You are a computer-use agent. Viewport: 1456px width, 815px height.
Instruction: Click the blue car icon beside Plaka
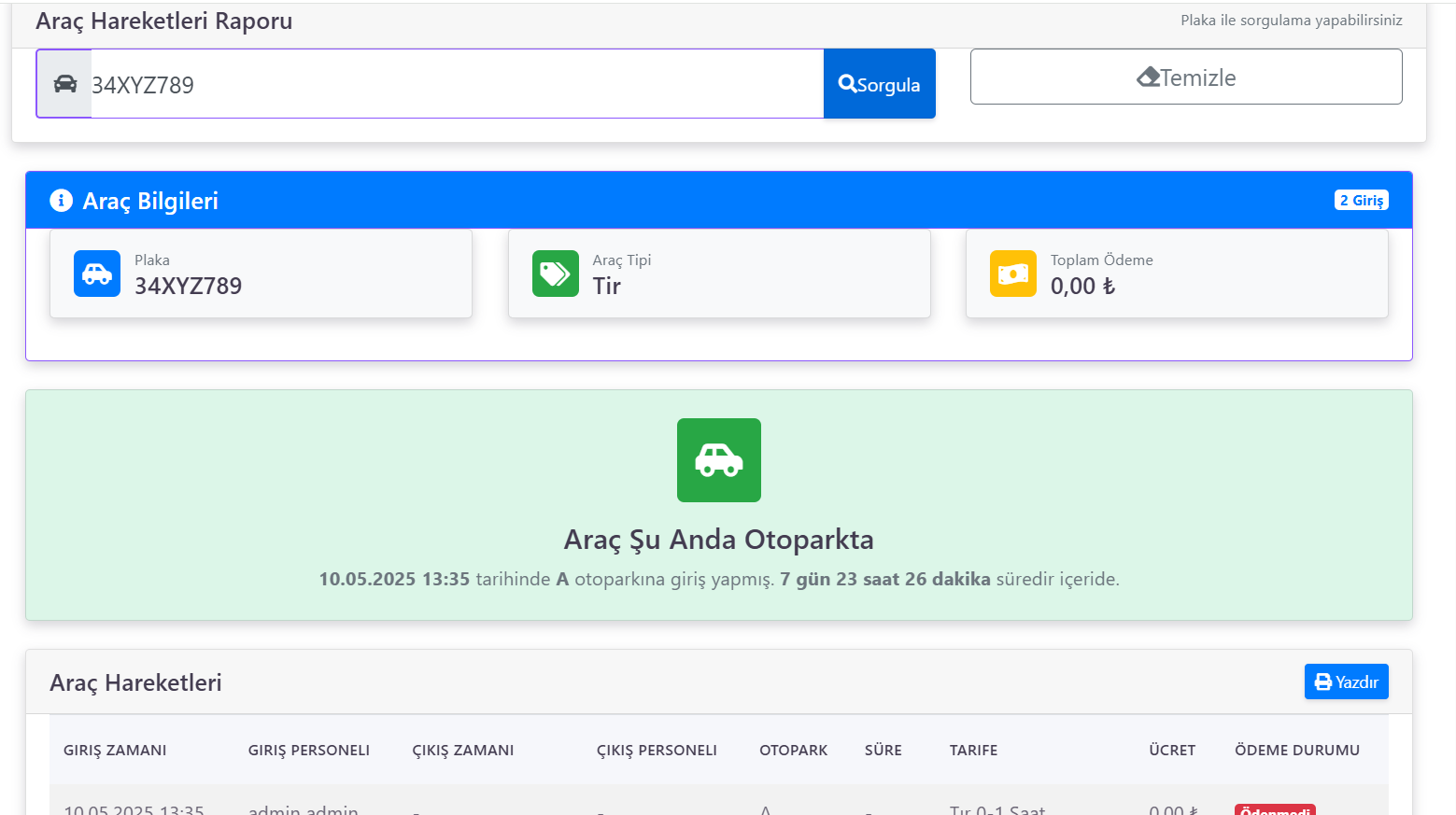coord(97,274)
